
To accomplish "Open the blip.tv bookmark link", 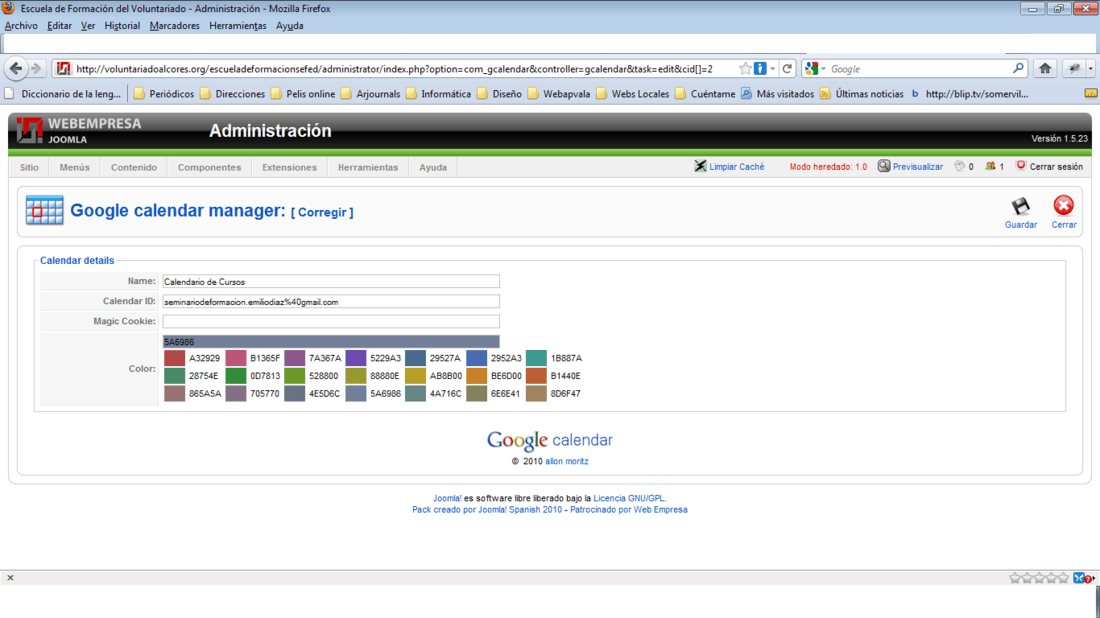I will click(x=970, y=93).
